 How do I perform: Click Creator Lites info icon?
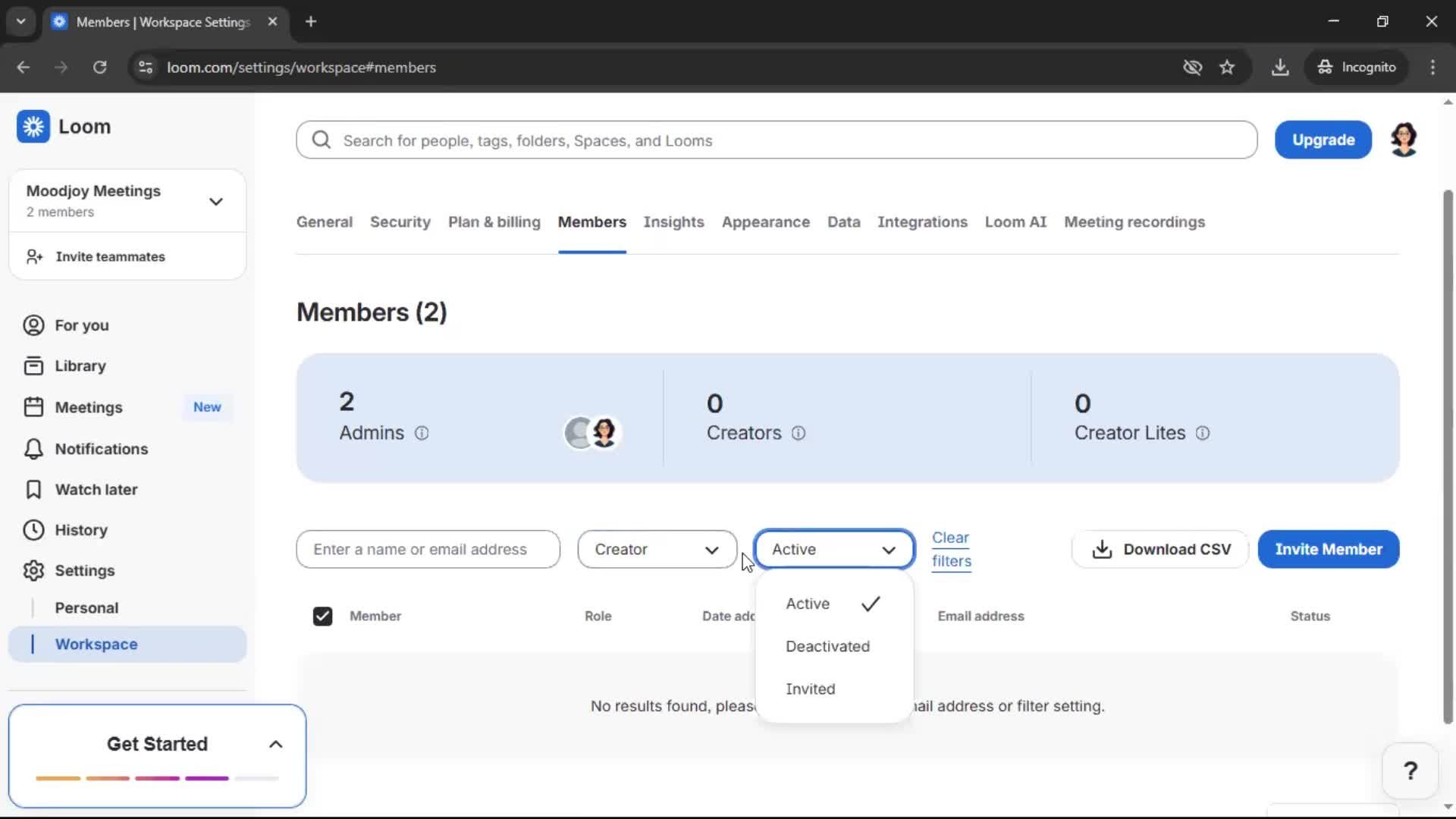(1203, 433)
